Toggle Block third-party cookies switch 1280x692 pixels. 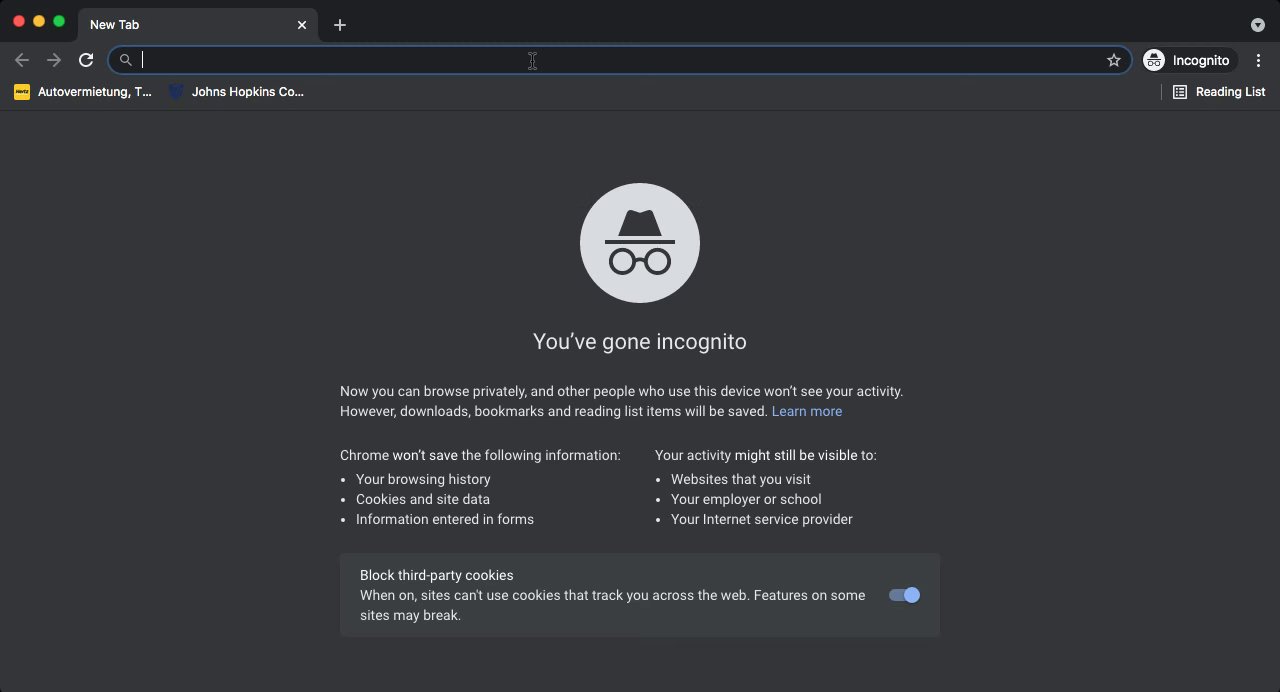904,595
